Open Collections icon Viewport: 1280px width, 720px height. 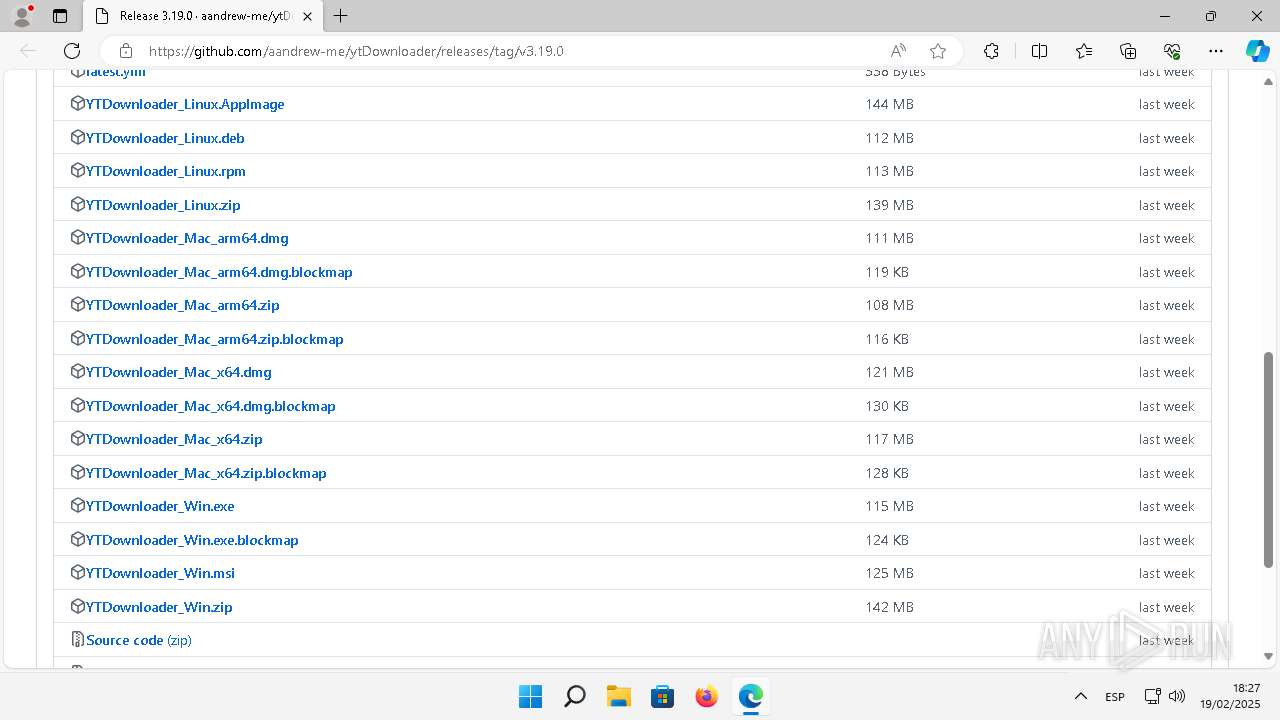point(1128,51)
